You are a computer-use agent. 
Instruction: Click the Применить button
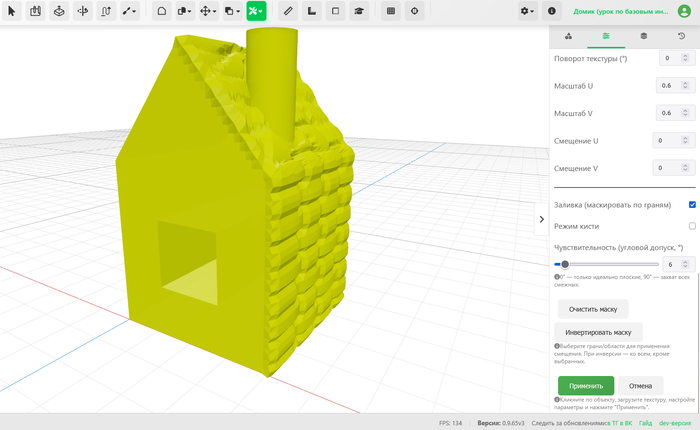click(586, 386)
